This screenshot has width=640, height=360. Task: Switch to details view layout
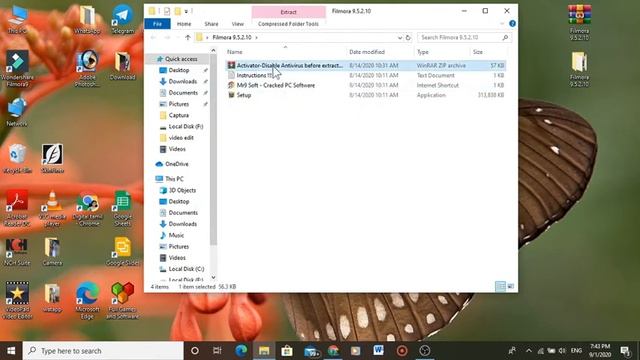pyautogui.click(x=500, y=287)
